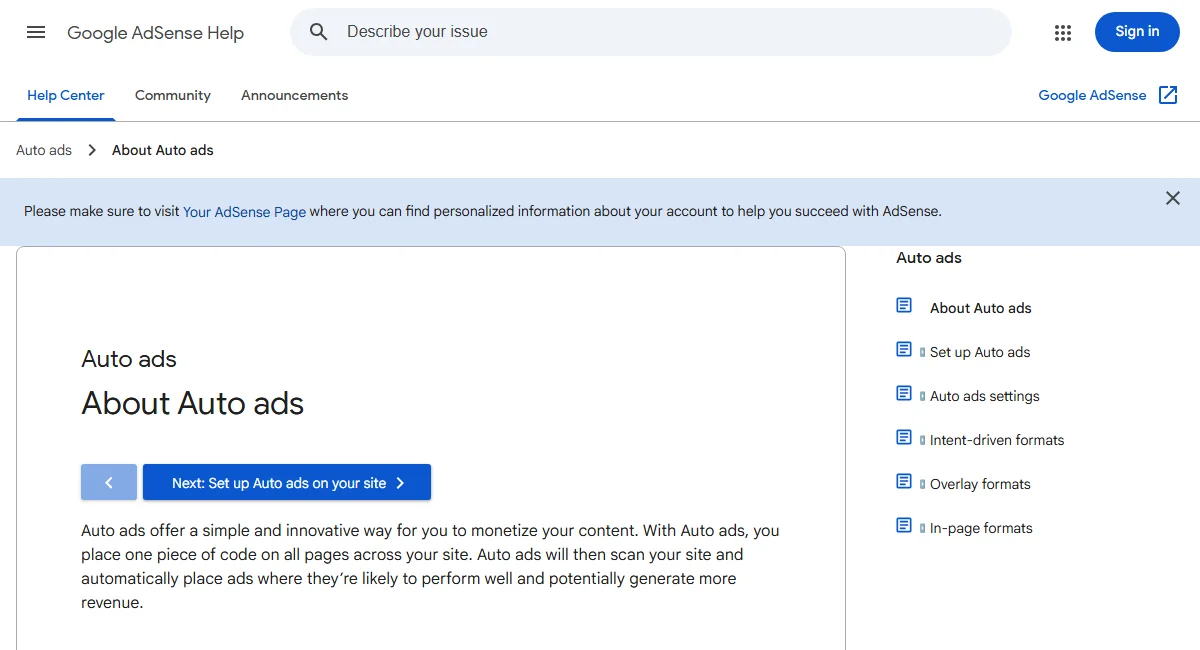Open the Google AdSense link
Image resolution: width=1200 pixels, height=650 pixels.
pyautogui.click(x=1092, y=95)
